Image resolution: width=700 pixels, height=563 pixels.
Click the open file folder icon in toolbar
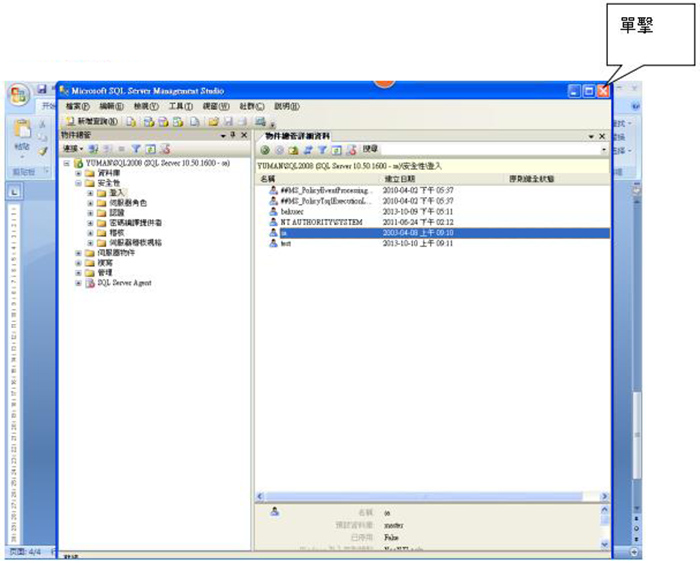pos(213,121)
